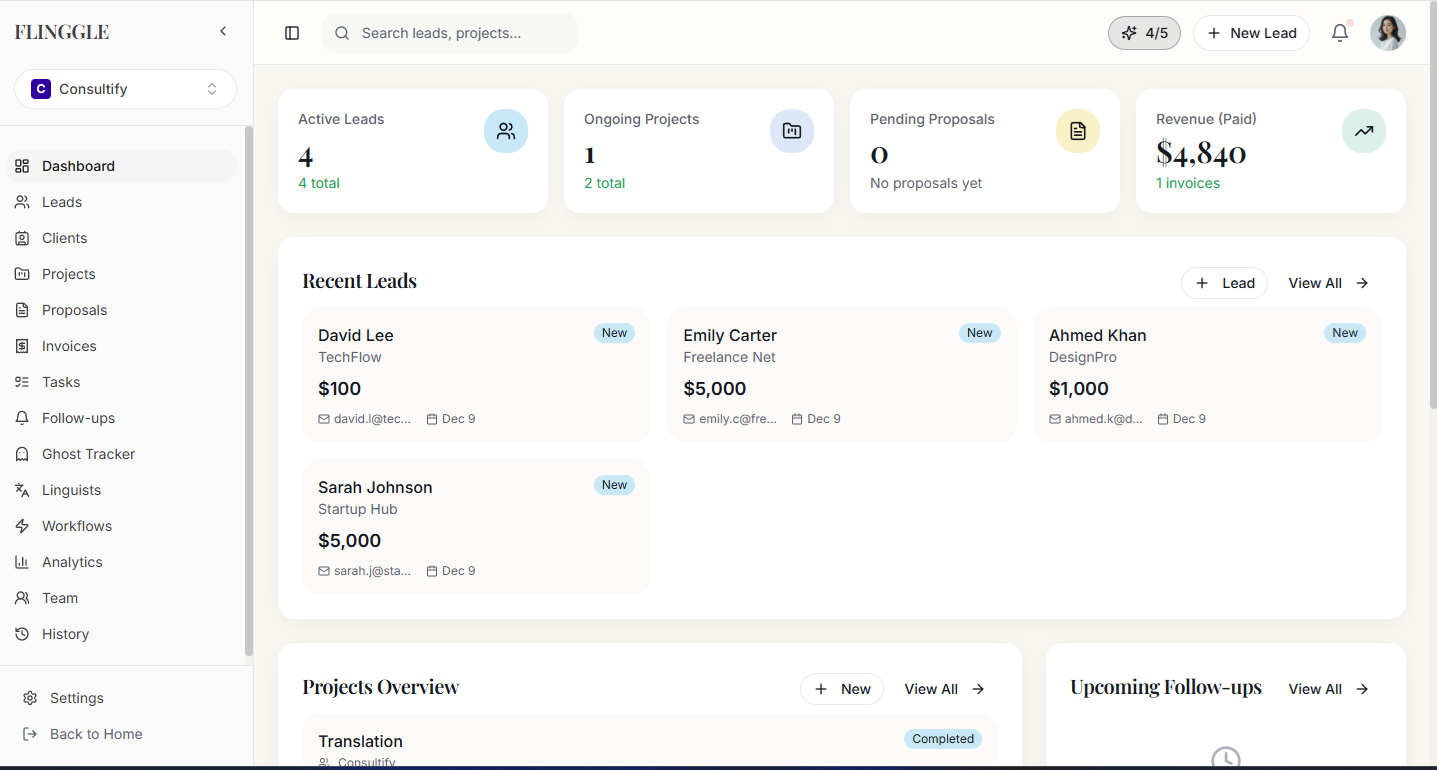Open the Invoices section
Screen dimensions: 1437x770
[x=69, y=345]
